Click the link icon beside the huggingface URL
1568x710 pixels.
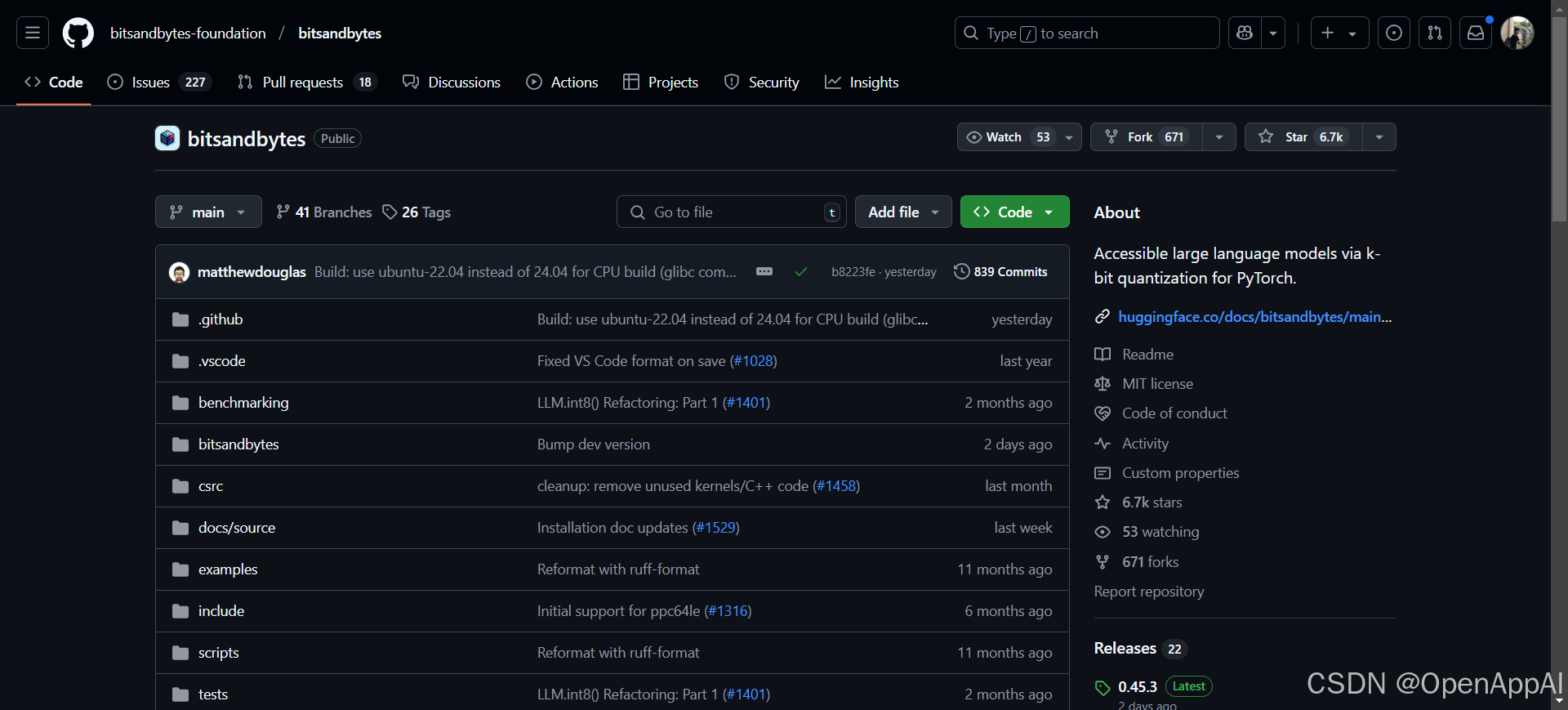pos(1102,316)
